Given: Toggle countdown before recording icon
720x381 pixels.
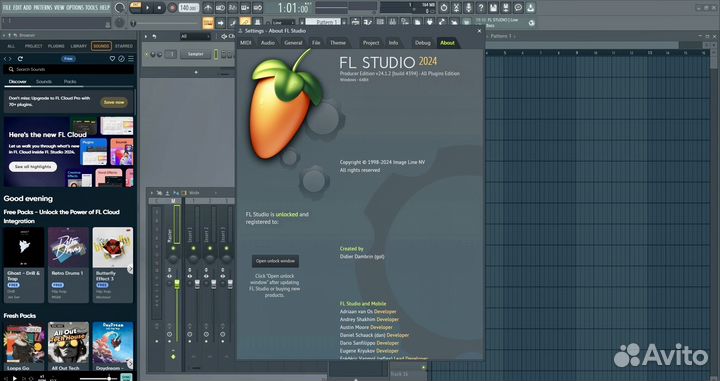Looking at the screenshot, I should pyautogui.click(x=233, y=8).
